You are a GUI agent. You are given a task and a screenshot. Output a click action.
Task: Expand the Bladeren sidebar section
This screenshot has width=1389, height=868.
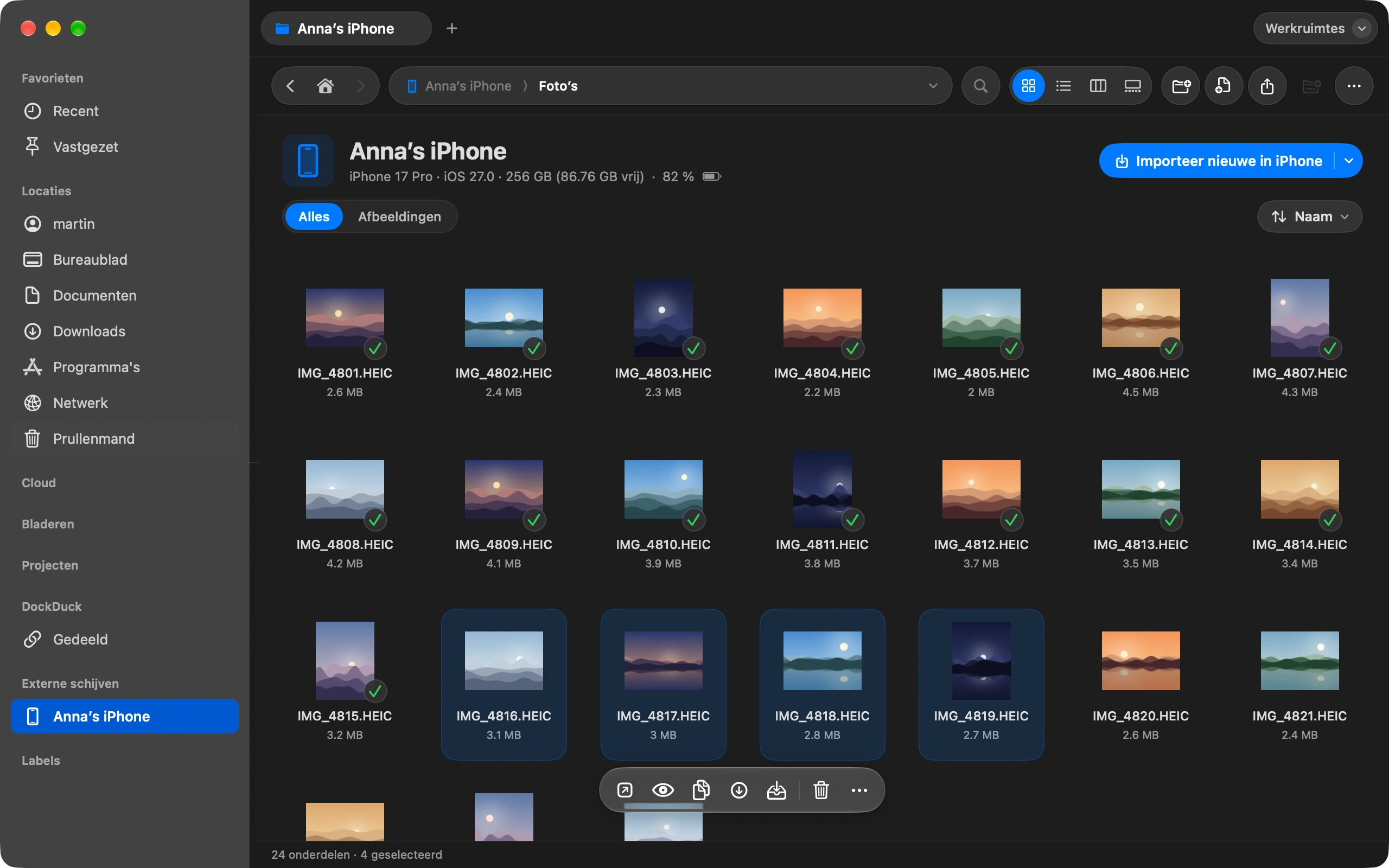tap(48, 524)
